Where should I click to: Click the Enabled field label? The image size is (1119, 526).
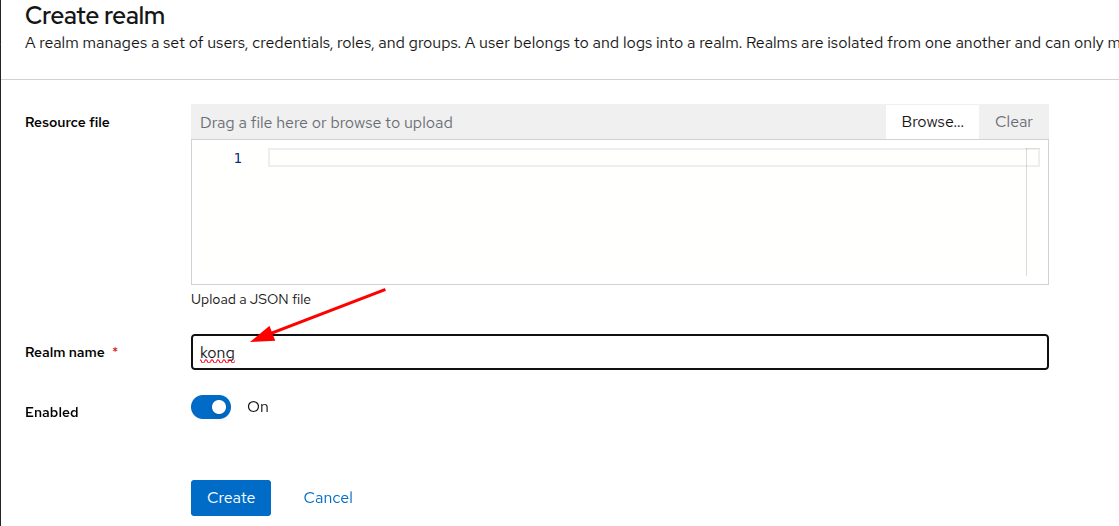click(x=51, y=412)
